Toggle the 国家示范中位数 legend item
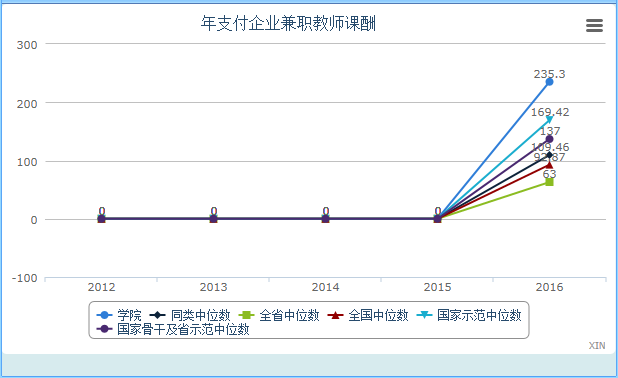This screenshot has height=378, width=618. [x=469, y=315]
